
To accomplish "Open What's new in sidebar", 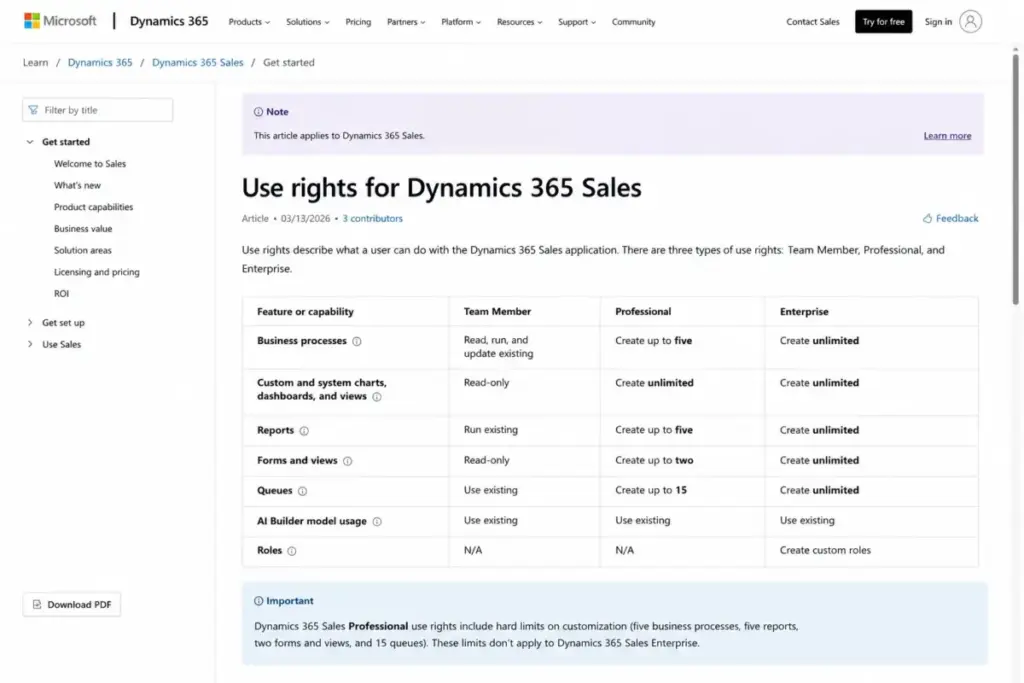I will (77, 185).
